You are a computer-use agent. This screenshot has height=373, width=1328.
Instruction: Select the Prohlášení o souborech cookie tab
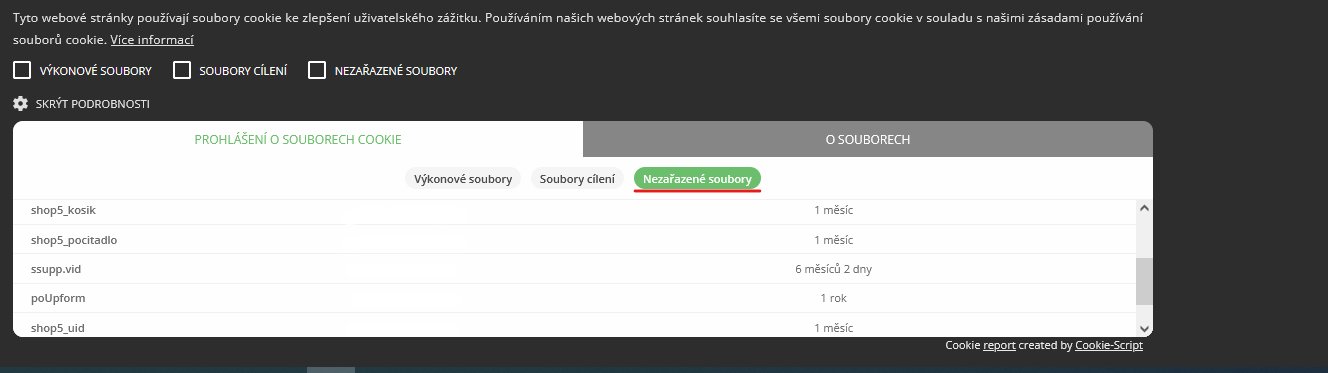coord(298,139)
